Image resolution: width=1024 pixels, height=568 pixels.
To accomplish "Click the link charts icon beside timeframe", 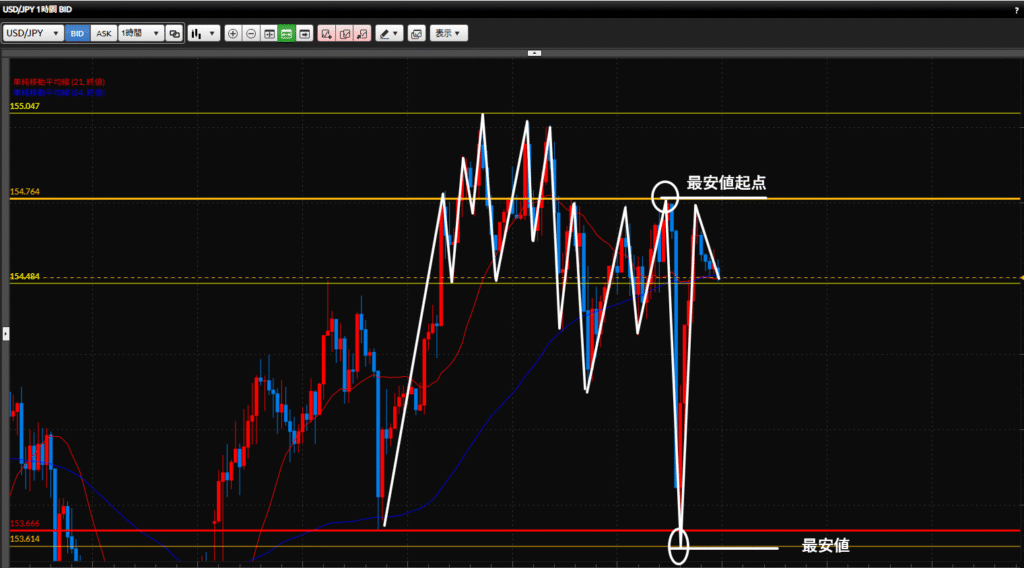I will (x=175, y=33).
